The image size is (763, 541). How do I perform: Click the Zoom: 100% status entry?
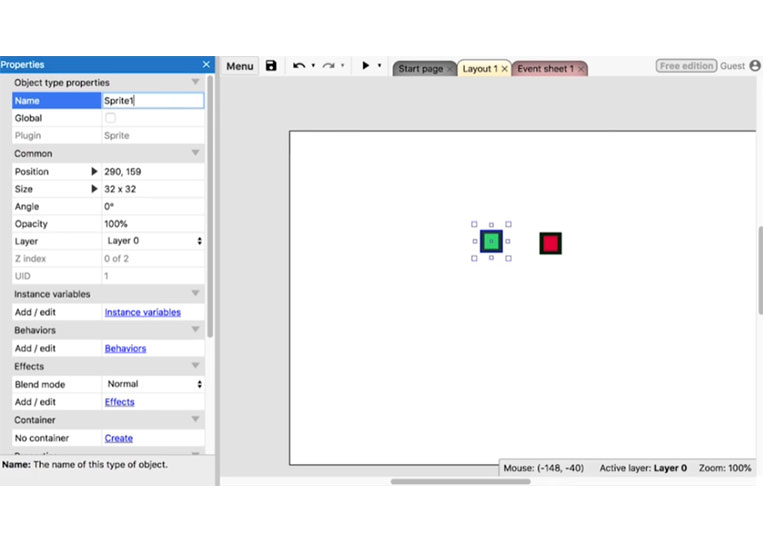tap(725, 468)
